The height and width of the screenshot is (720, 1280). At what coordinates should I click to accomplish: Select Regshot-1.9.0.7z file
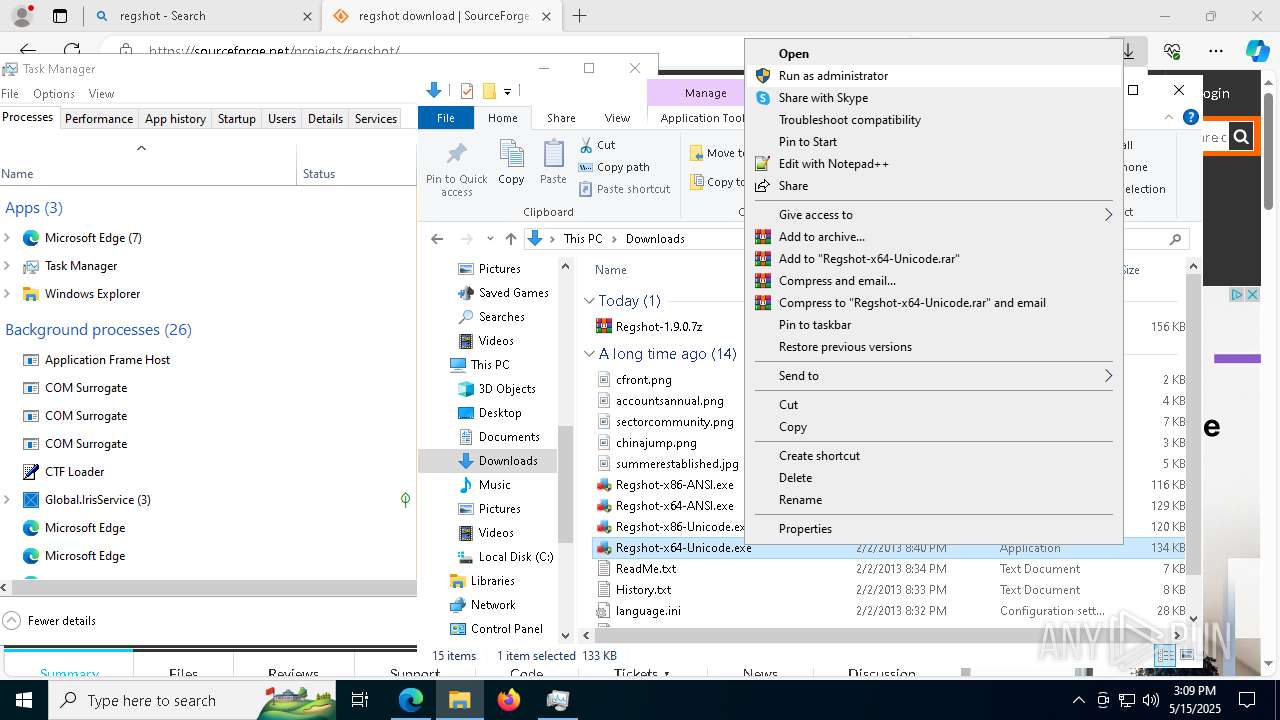pos(659,327)
